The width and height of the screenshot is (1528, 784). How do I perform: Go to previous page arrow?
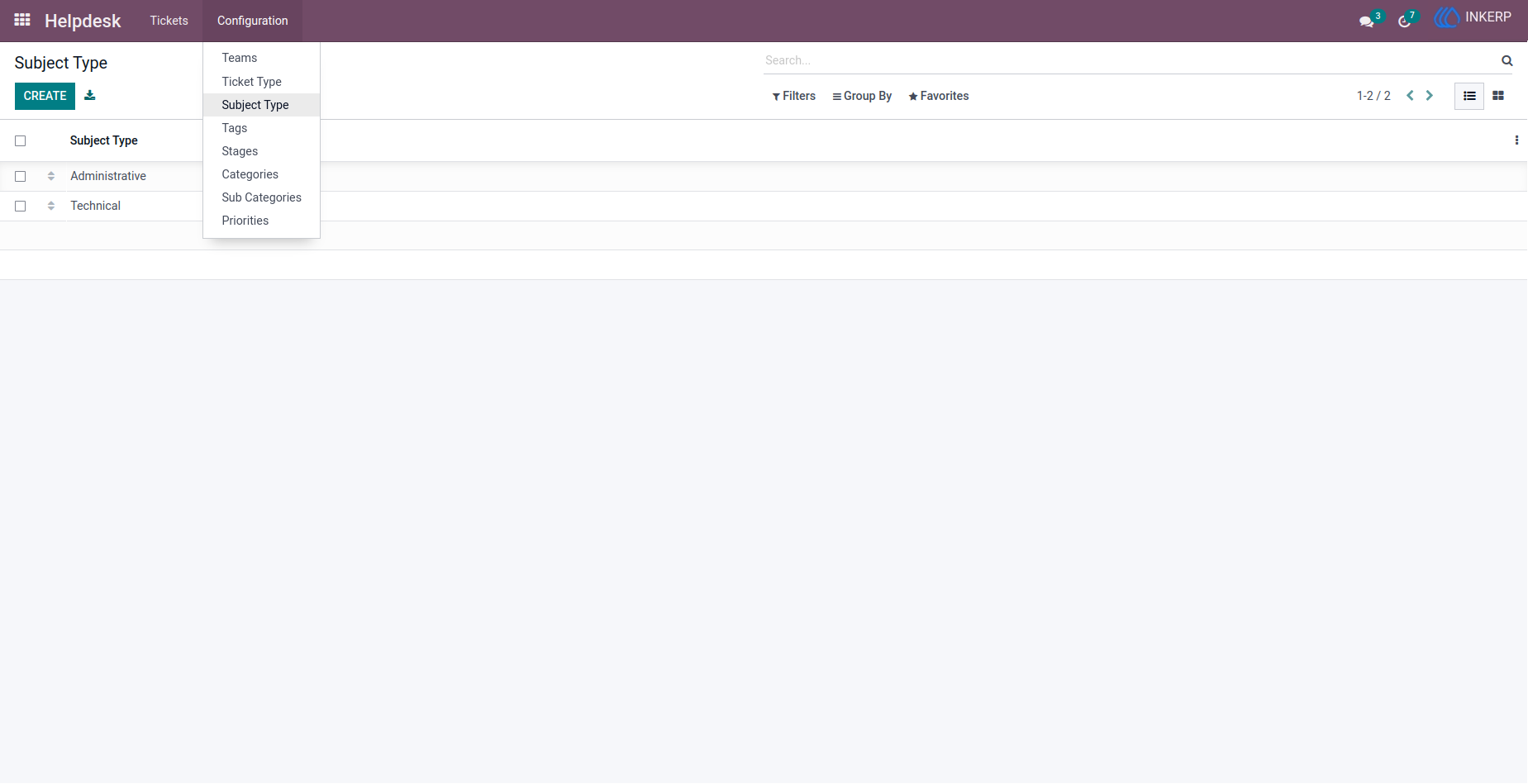[x=1410, y=96]
